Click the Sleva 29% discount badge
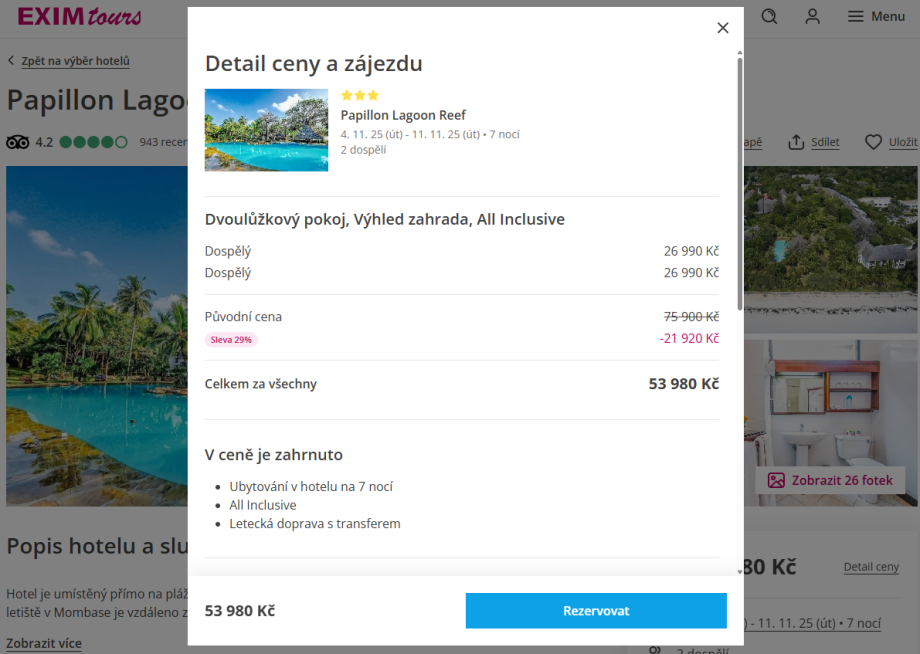 [231, 340]
